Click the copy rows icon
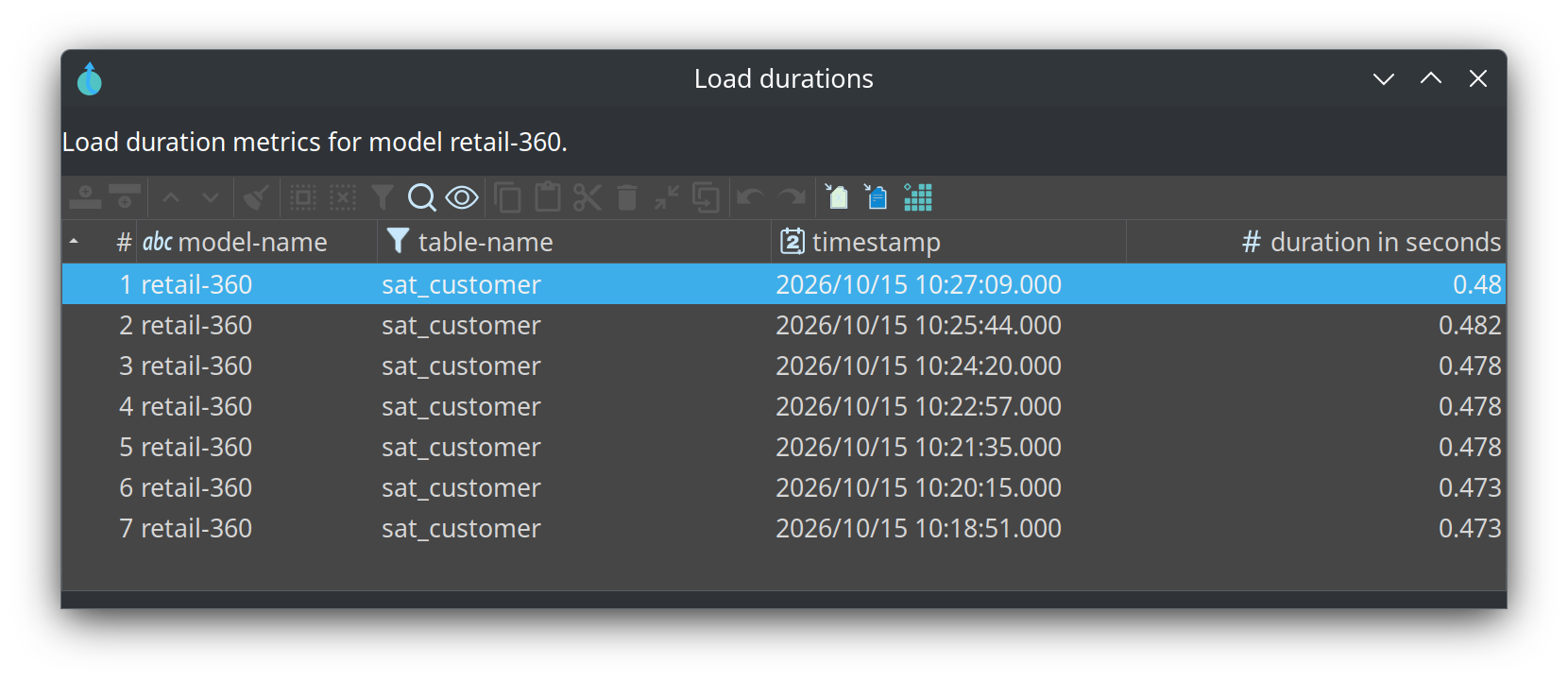 [507, 197]
